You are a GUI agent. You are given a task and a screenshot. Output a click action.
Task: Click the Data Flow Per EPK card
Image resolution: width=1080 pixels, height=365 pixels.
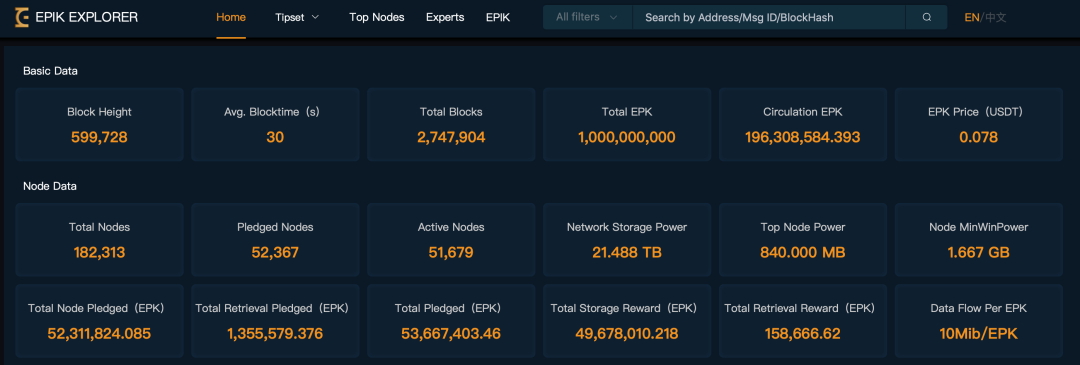[x=979, y=321]
